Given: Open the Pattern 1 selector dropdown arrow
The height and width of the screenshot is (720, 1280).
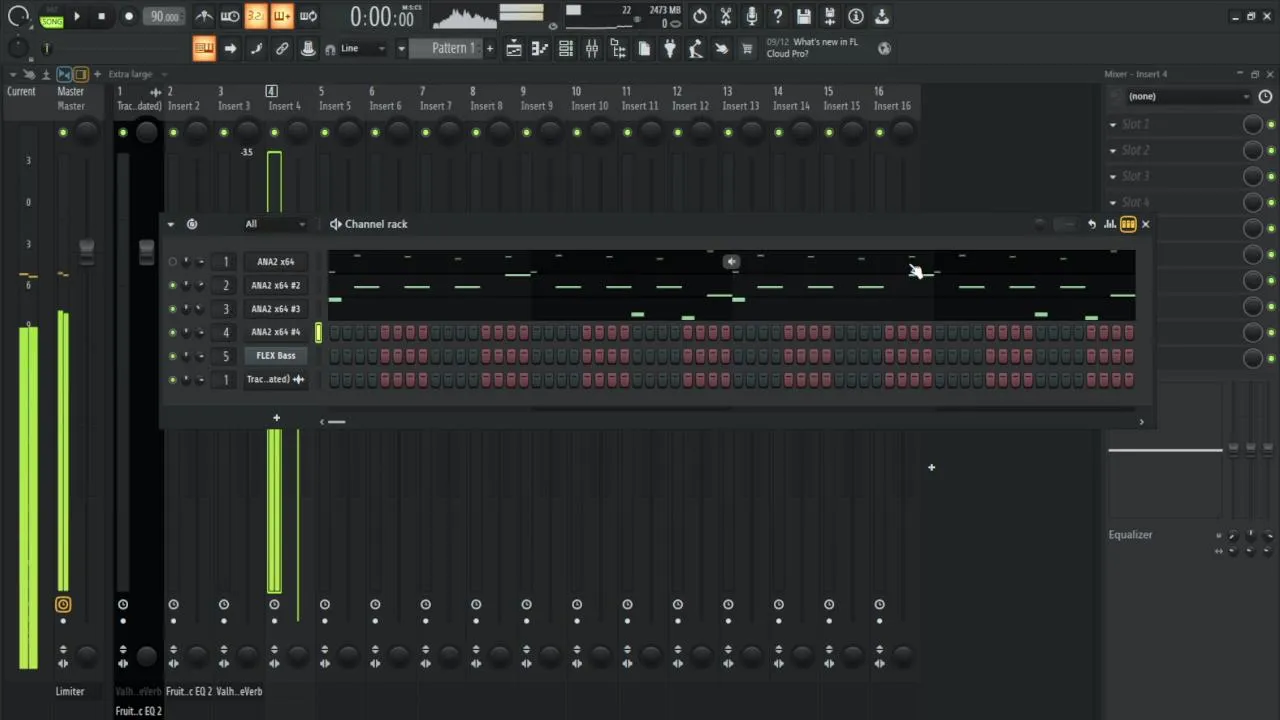Looking at the screenshot, I should [401, 48].
